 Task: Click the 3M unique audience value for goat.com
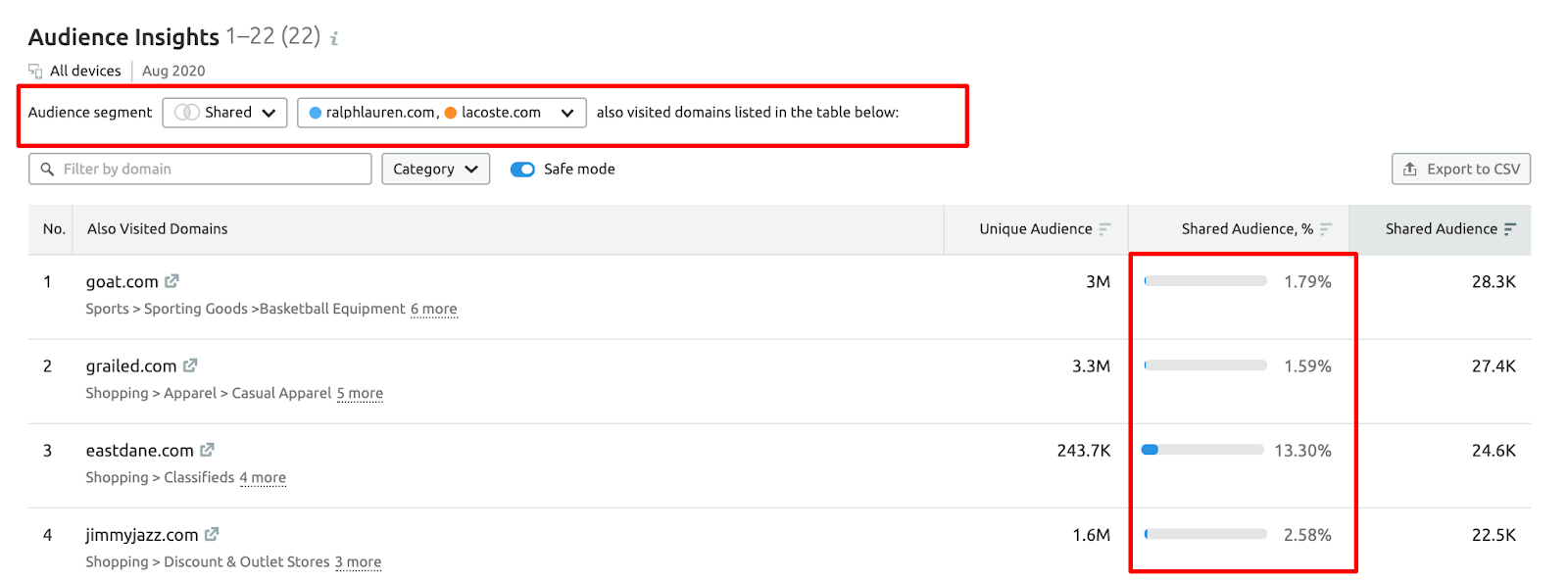click(x=1098, y=282)
